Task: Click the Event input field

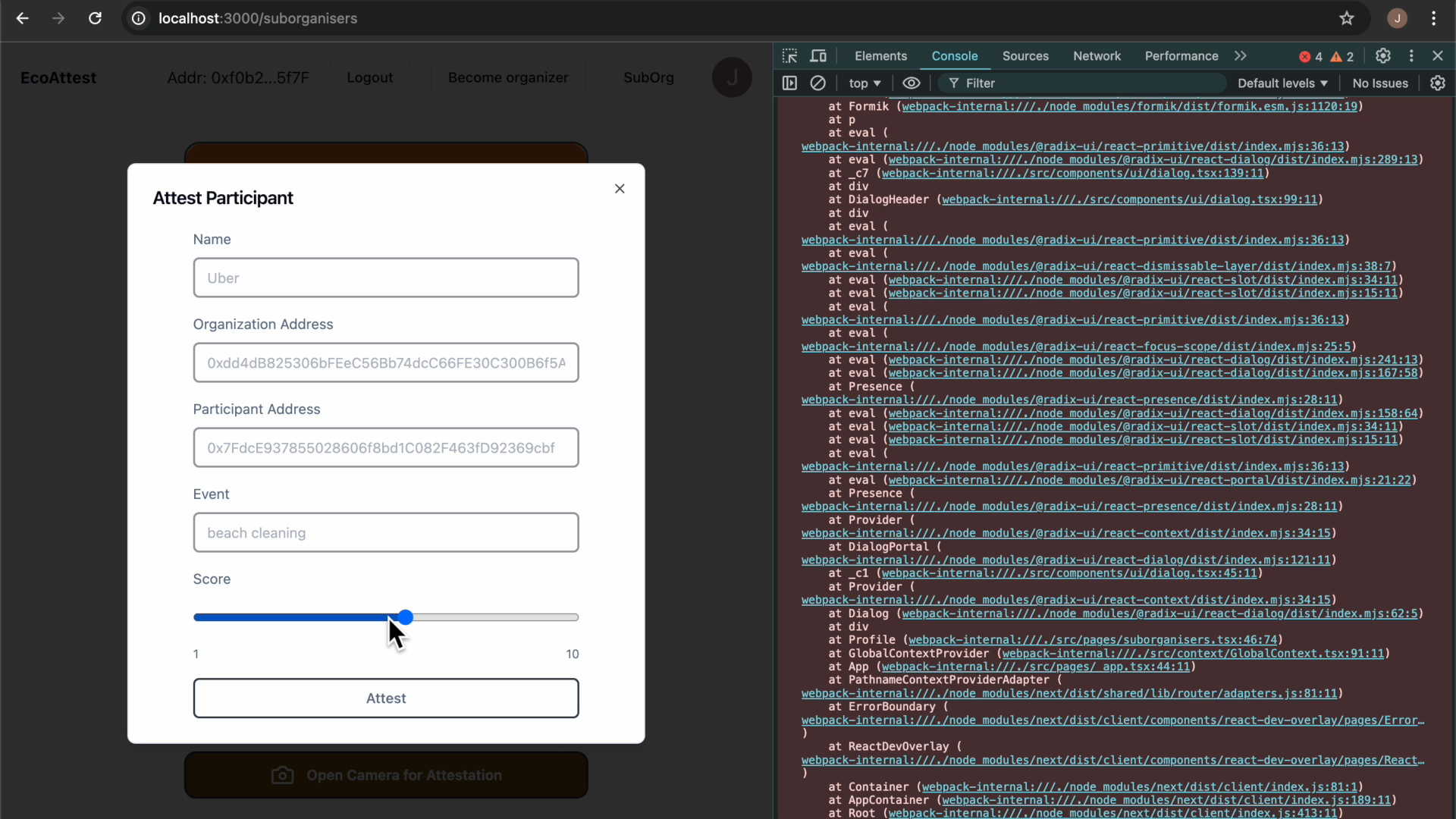Action: [x=386, y=532]
